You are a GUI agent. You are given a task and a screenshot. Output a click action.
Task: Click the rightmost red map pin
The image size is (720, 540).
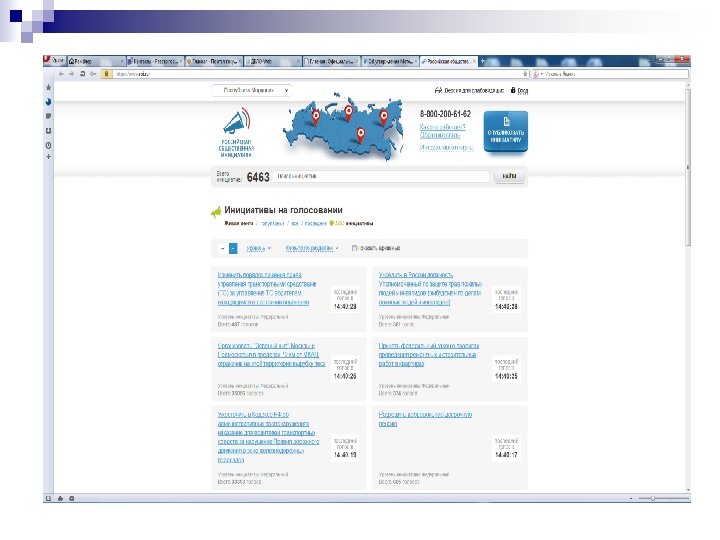point(384,118)
